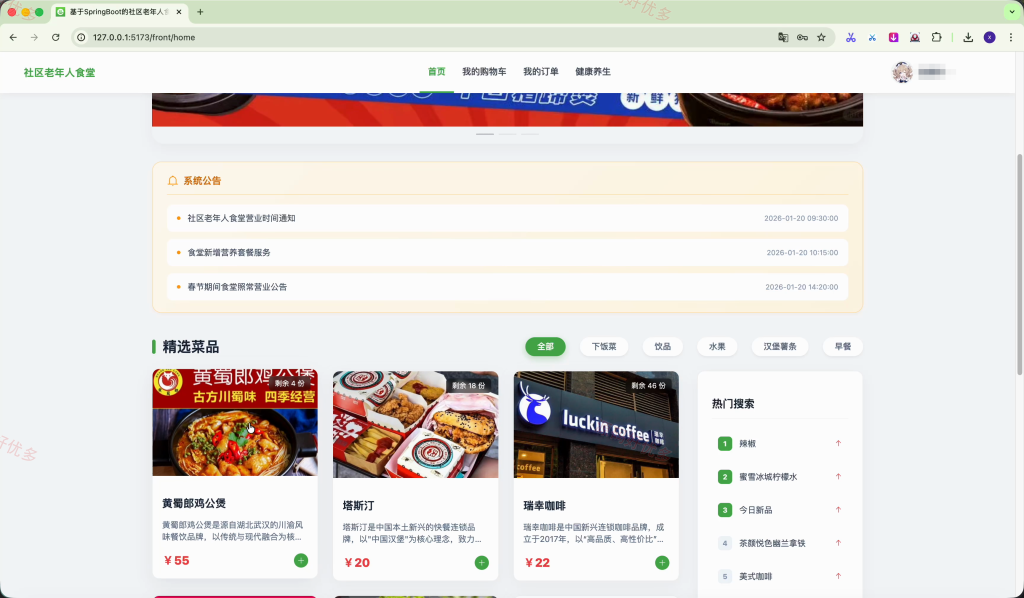The height and width of the screenshot is (598, 1024).
Task: Click trend arrow beside 茶颜悦色幽兰拿铁
Action: point(838,543)
